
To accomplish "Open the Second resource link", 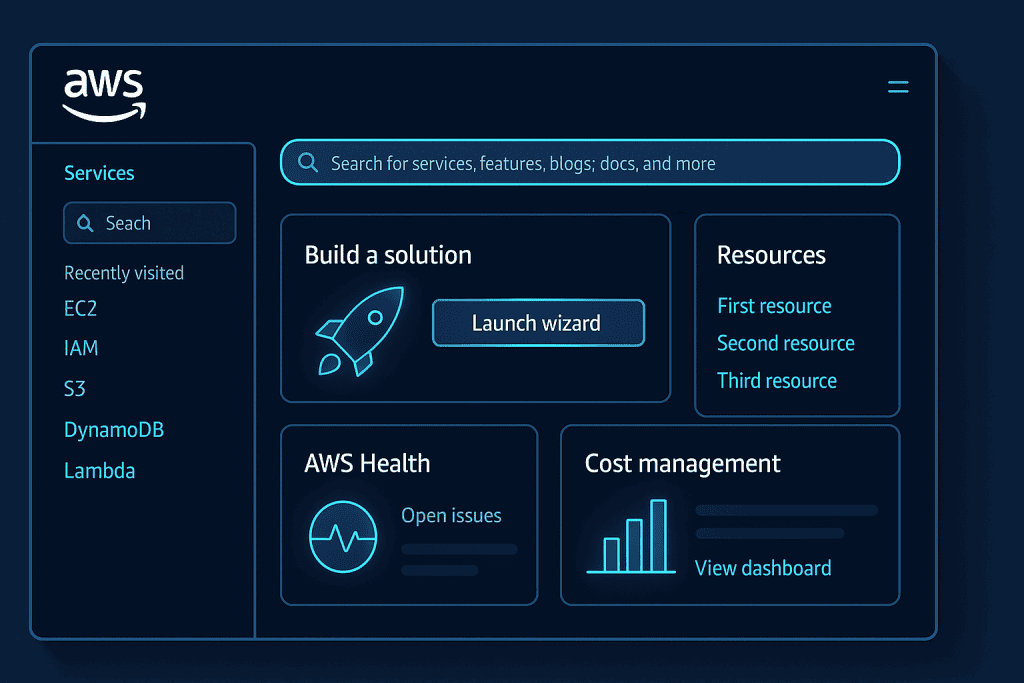I will (786, 343).
